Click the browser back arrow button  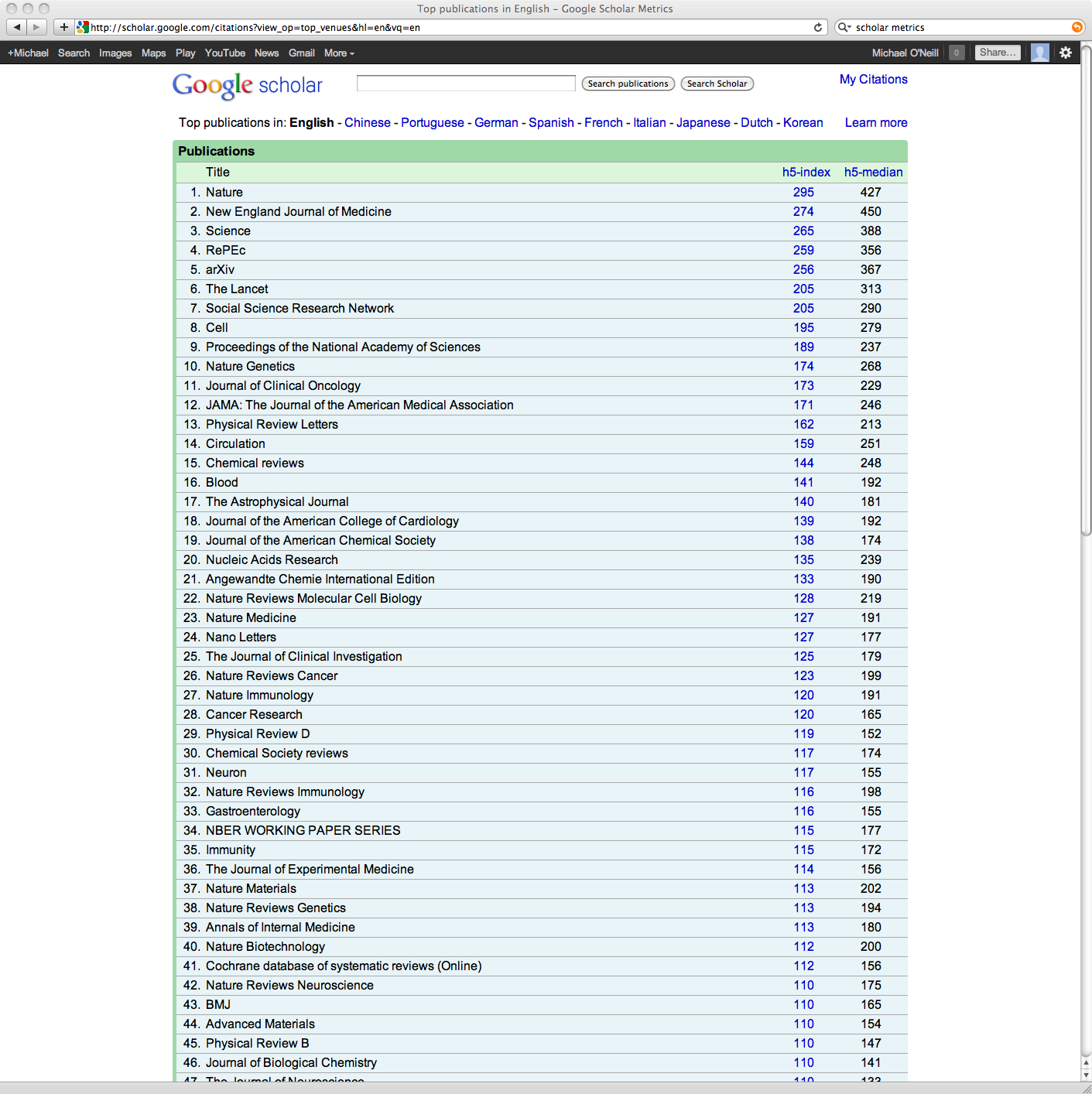click(x=17, y=27)
